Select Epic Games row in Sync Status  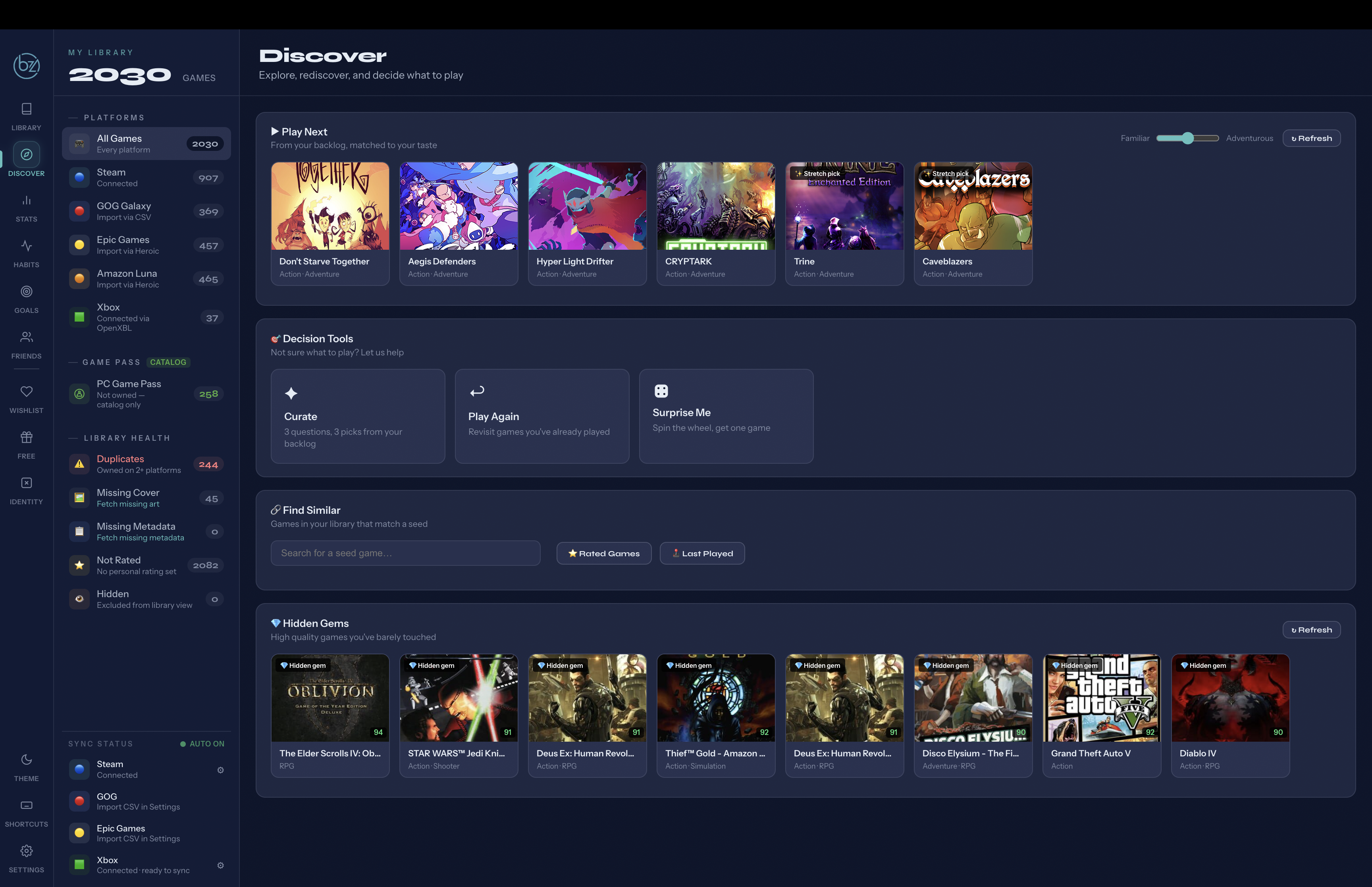coord(146,833)
